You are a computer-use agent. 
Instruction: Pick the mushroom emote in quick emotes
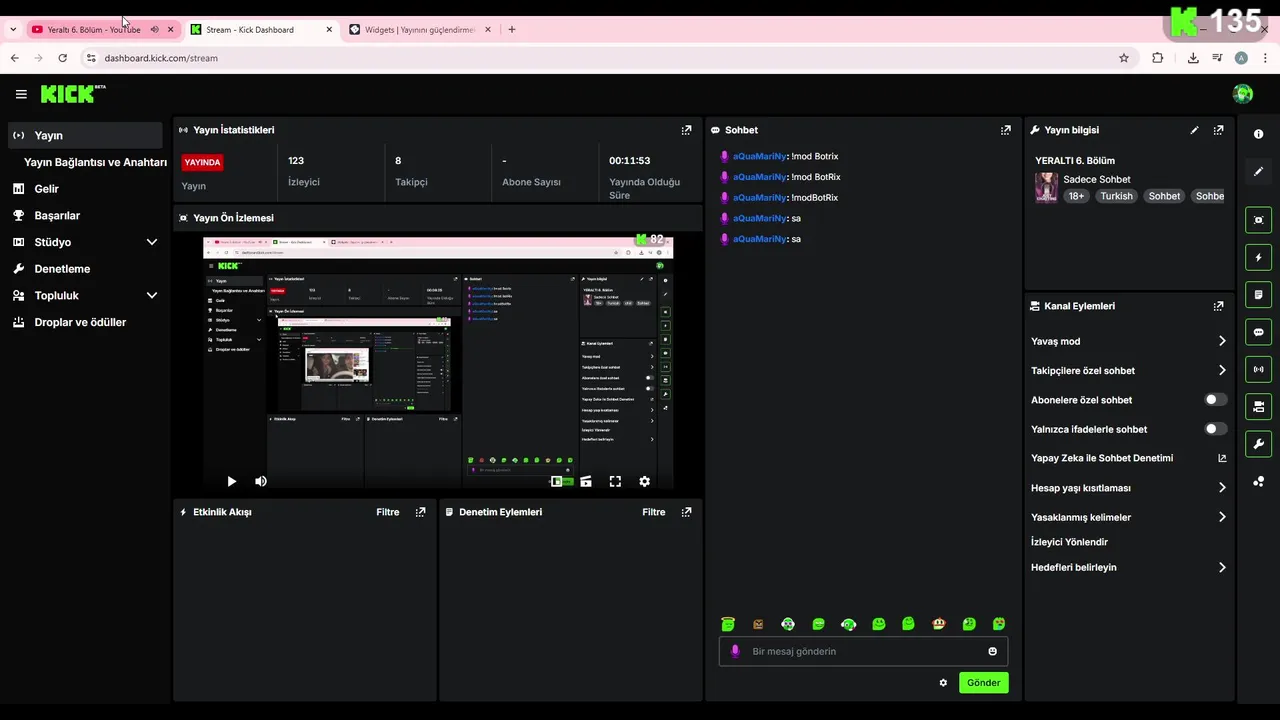938,624
